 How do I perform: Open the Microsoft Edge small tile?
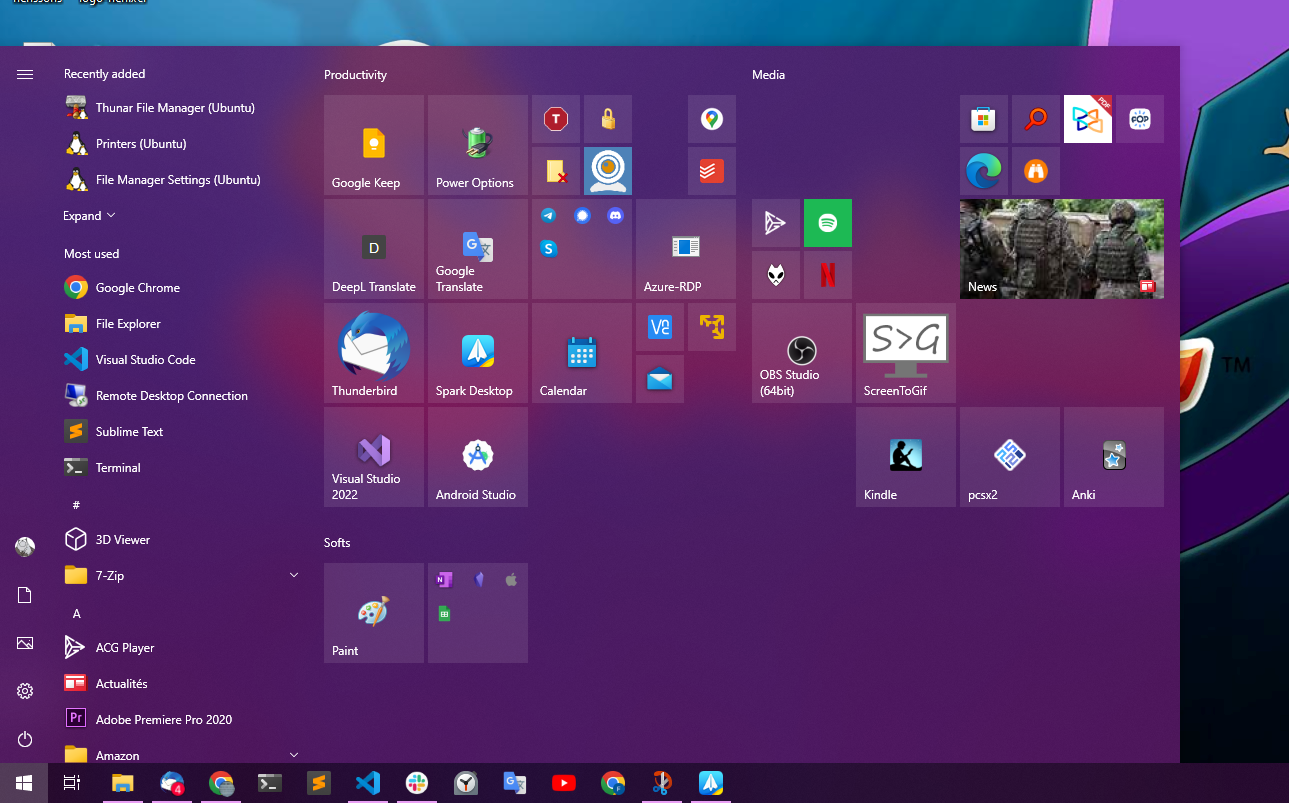[984, 171]
